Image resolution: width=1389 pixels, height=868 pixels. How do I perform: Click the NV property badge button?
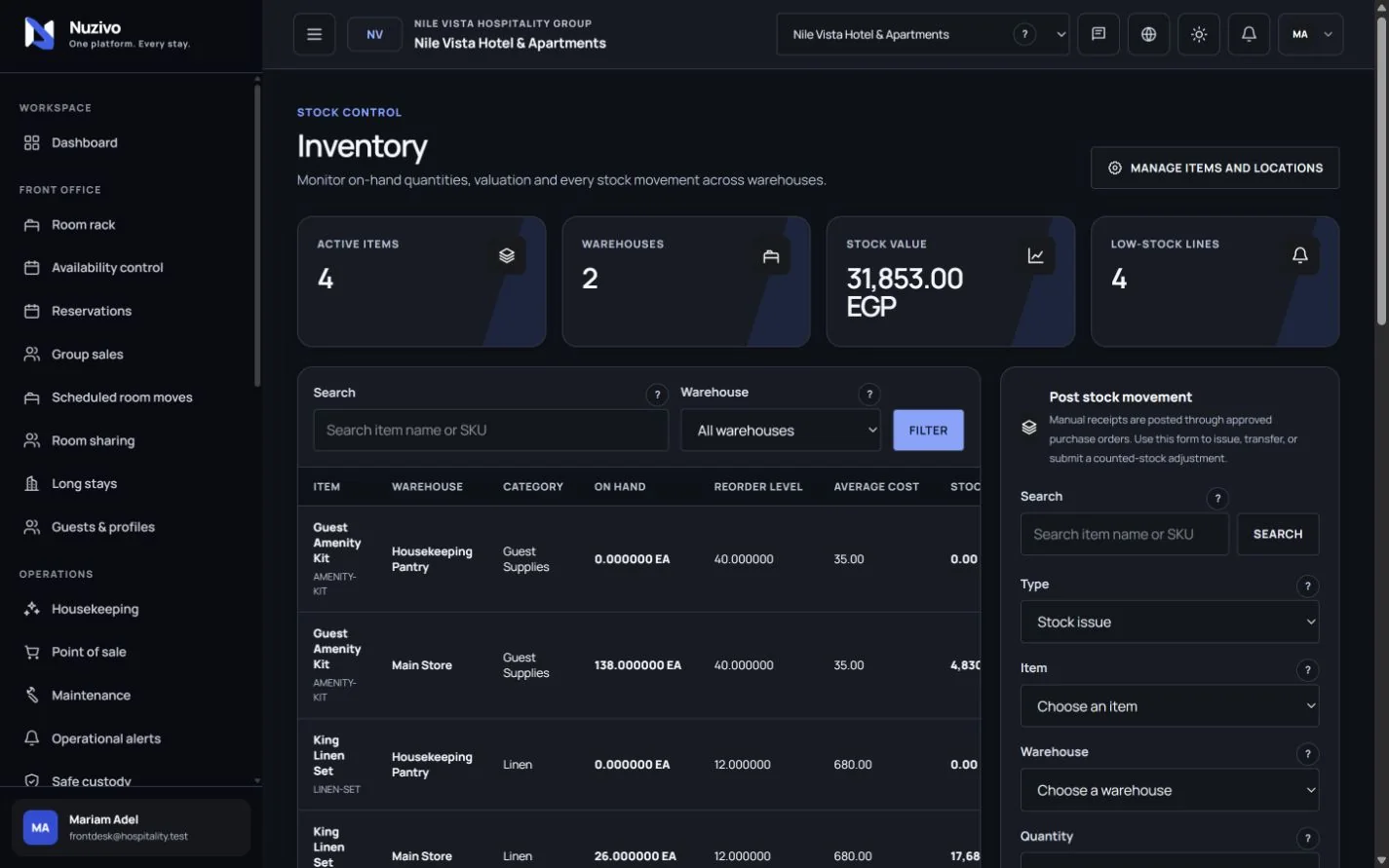[x=374, y=34]
